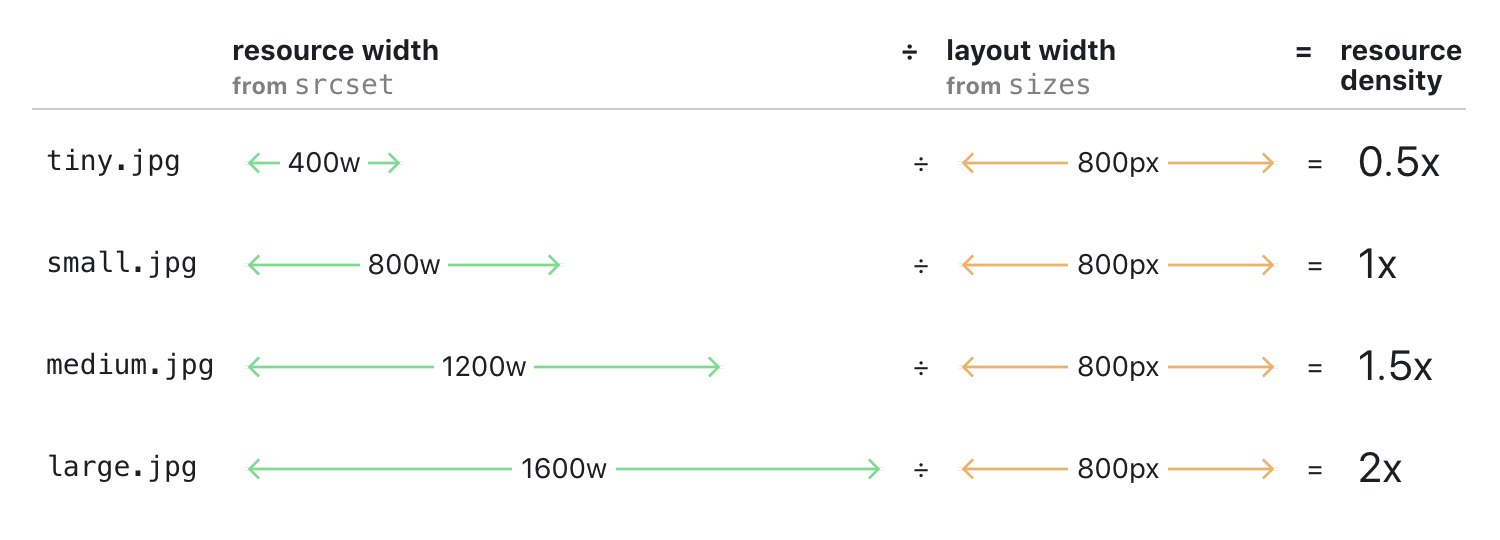
Task: Click the sizes code word
Action: tap(1049, 86)
